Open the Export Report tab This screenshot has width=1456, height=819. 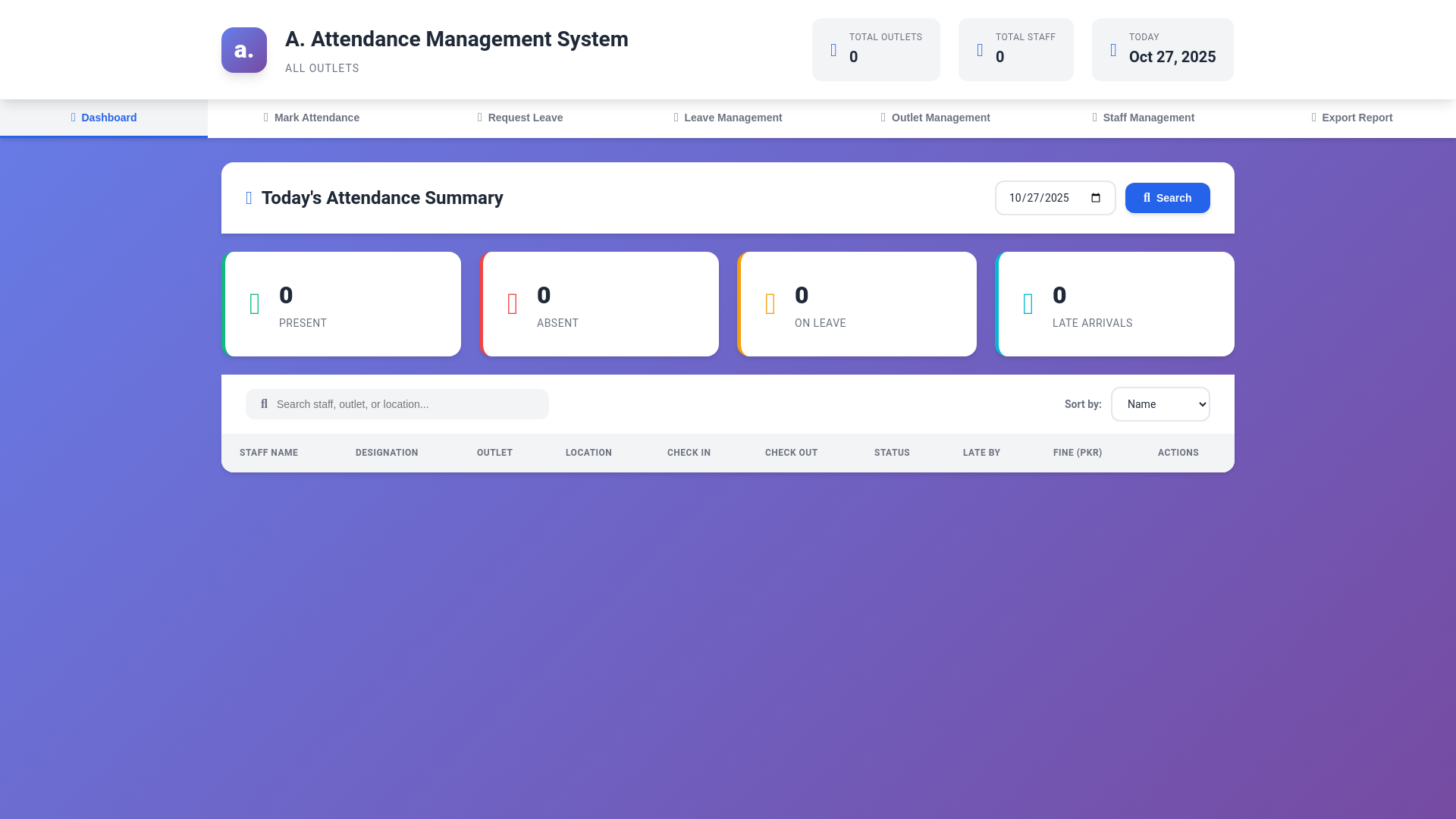pos(1352,118)
